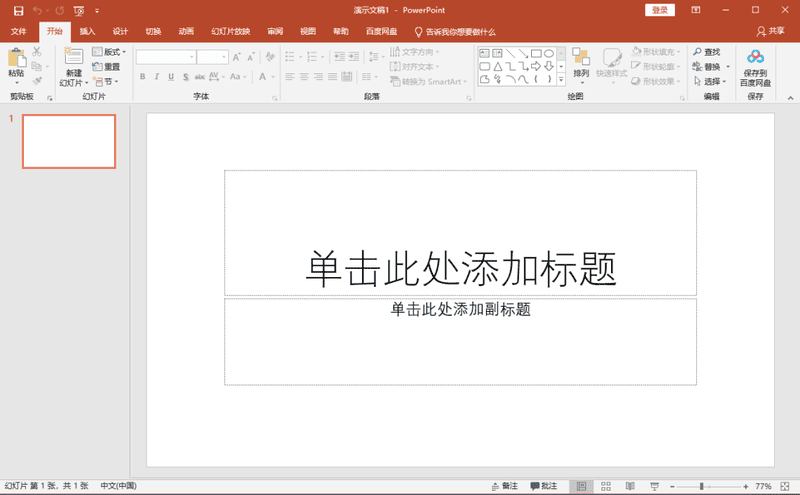Viewport: 800px width, 495px height.
Task: Click 形状效果 shape effects
Action: point(656,81)
